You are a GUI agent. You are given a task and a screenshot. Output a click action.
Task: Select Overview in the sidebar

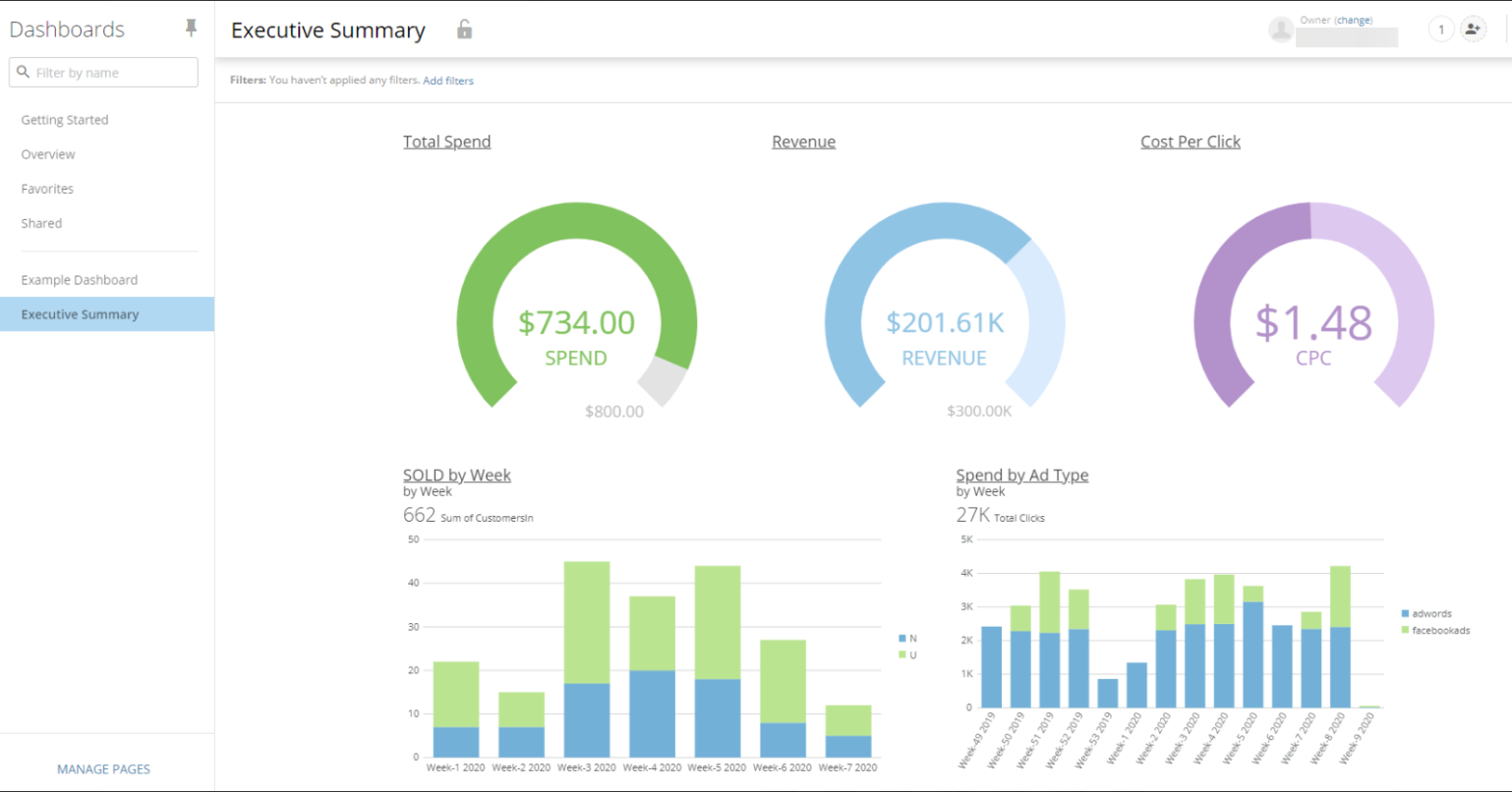tap(48, 154)
